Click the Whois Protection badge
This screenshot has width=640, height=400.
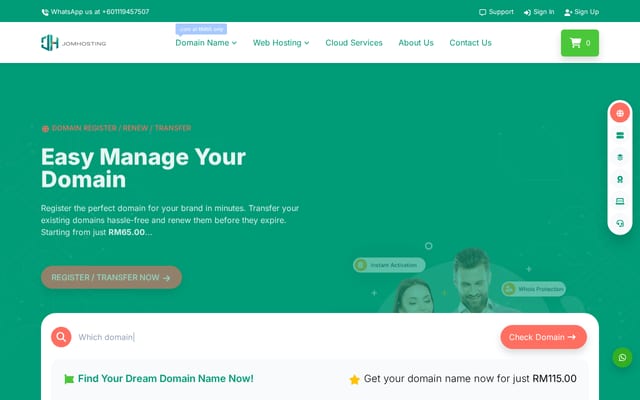[x=533, y=289]
